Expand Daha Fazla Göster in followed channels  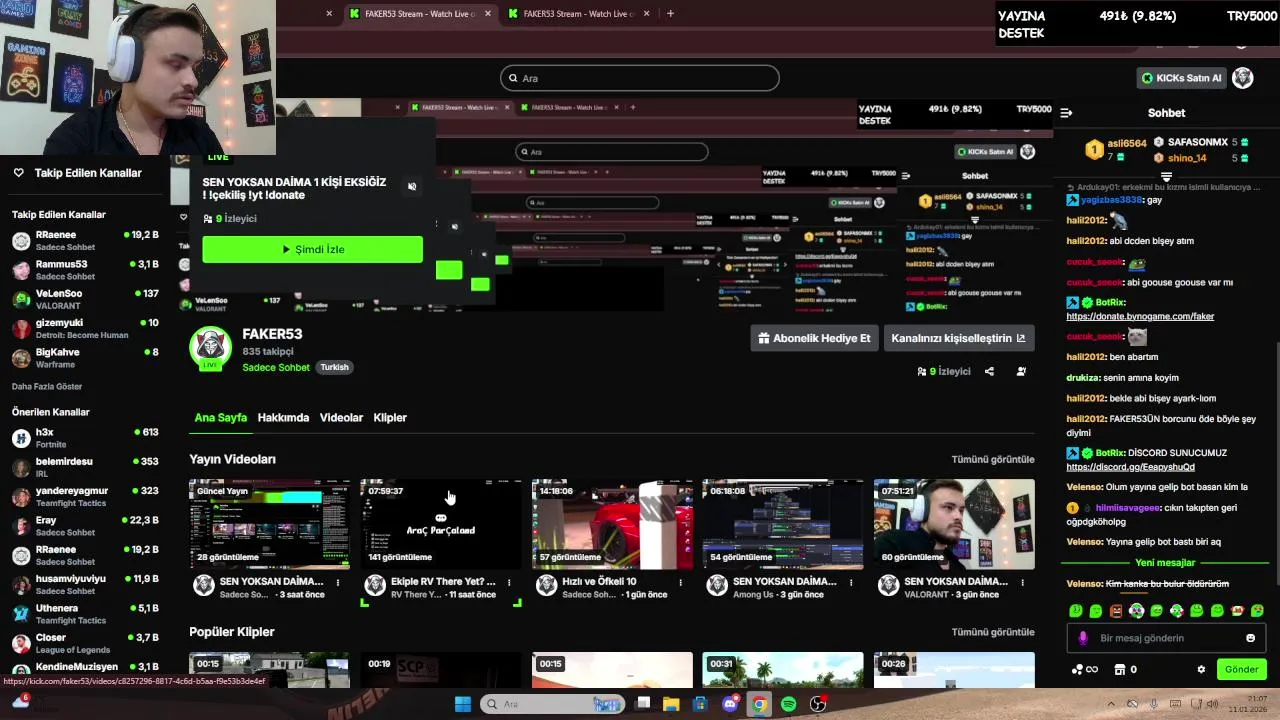point(47,386)
